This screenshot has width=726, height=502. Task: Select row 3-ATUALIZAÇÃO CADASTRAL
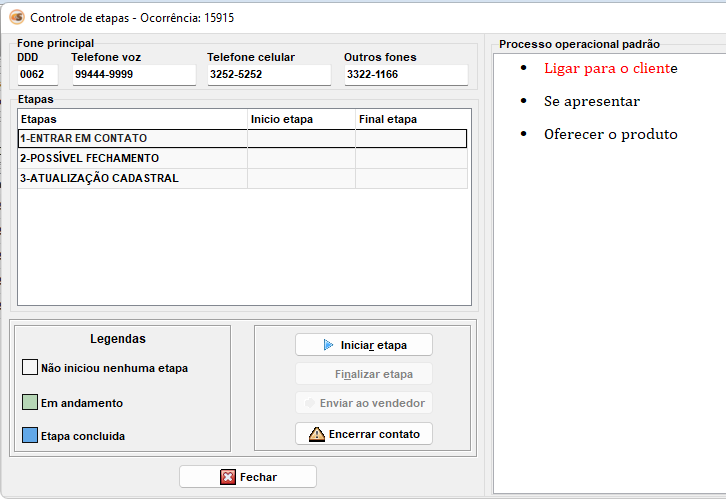pyautogui.click(x=132, y=179)
